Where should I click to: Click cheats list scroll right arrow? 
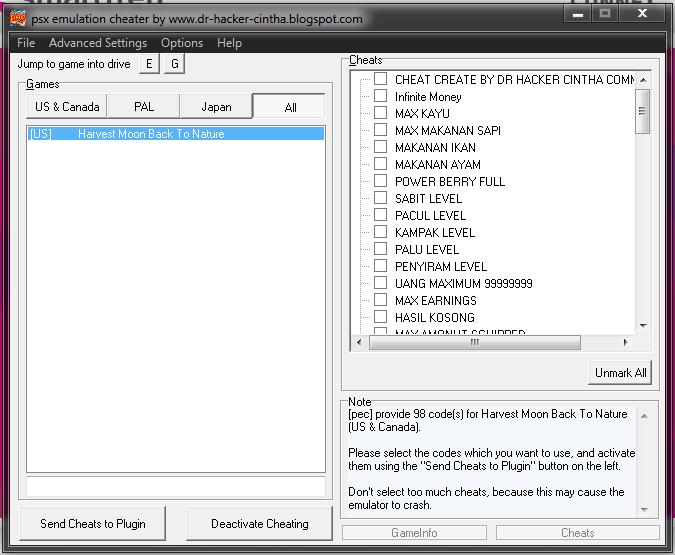coord(625,343)
